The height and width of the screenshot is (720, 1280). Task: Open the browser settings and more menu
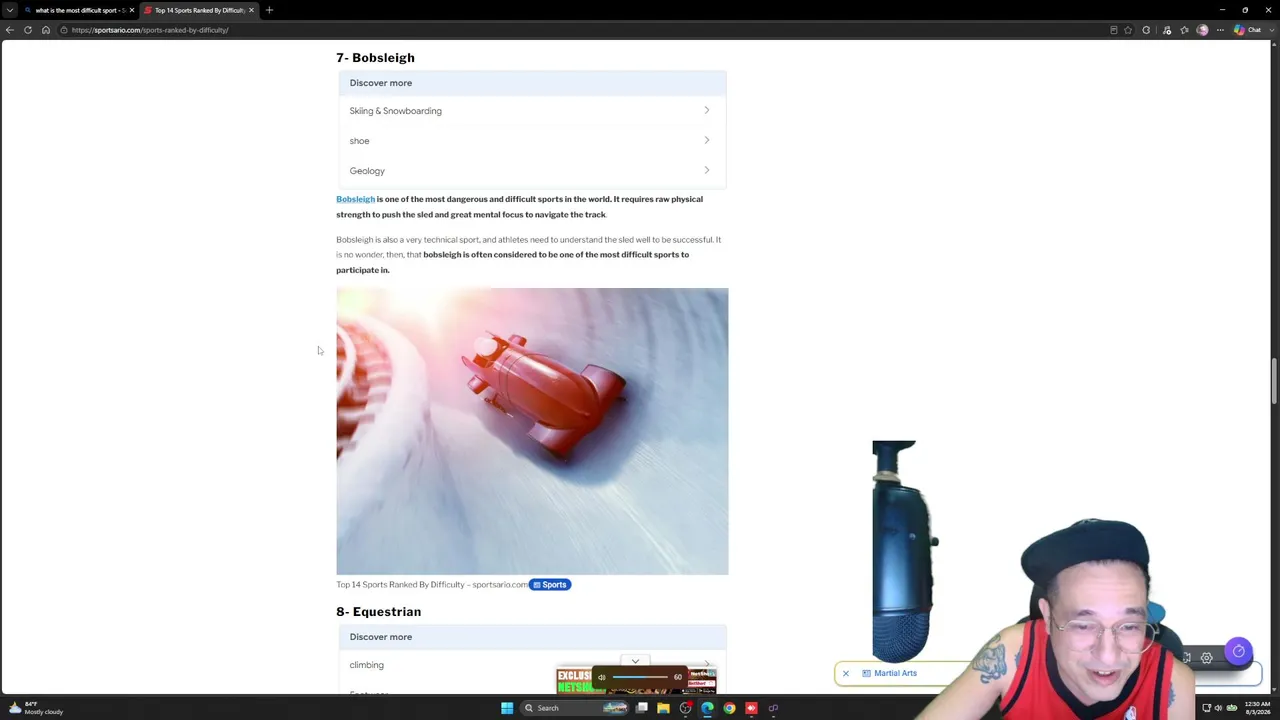[1220, 30]
